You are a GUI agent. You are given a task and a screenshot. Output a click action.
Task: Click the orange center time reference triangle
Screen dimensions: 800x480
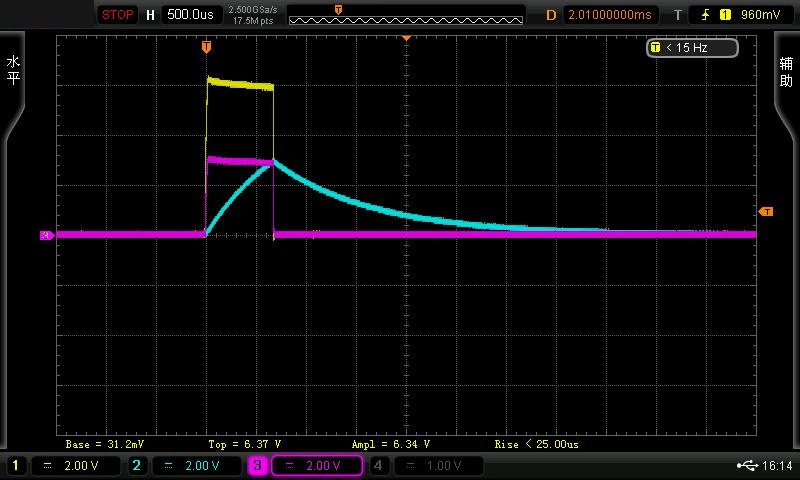[x=407, y=38]
